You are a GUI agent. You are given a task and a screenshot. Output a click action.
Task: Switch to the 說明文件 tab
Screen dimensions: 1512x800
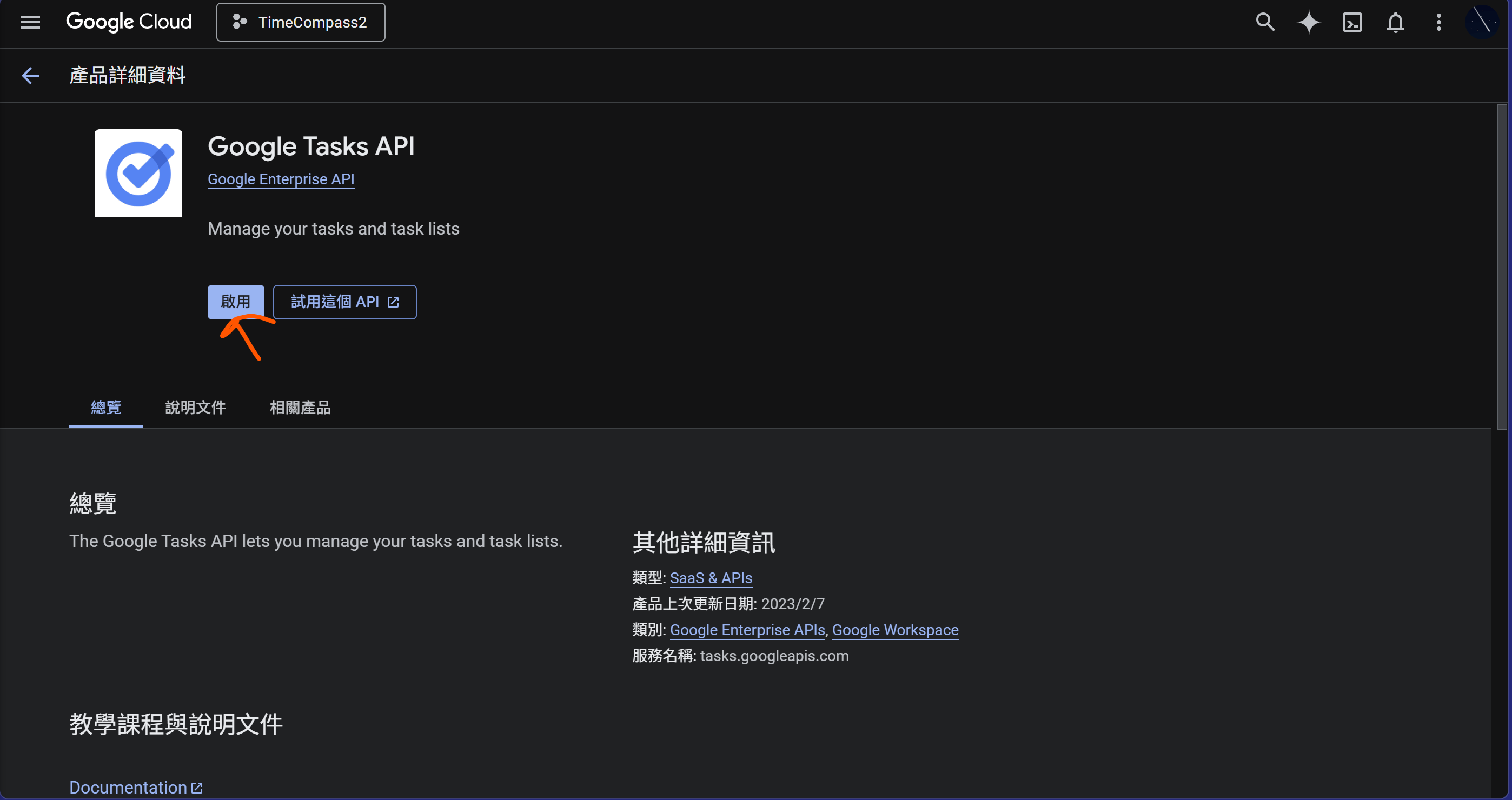[195, 407]
